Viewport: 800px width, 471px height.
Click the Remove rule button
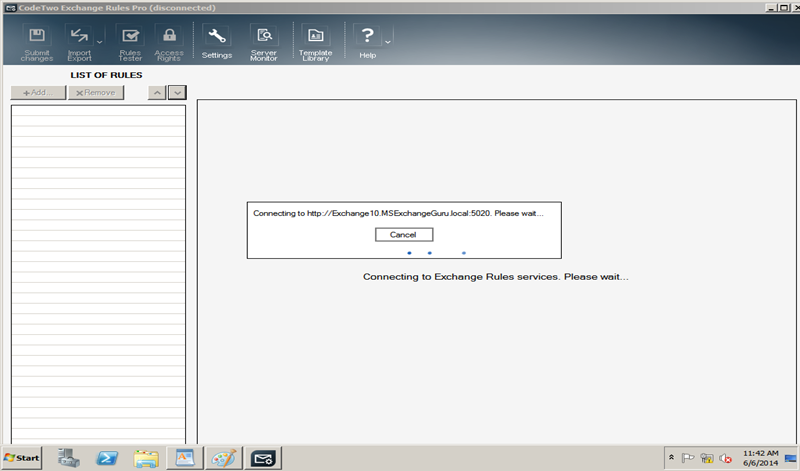pyautogui.click(x=96, y=93)
